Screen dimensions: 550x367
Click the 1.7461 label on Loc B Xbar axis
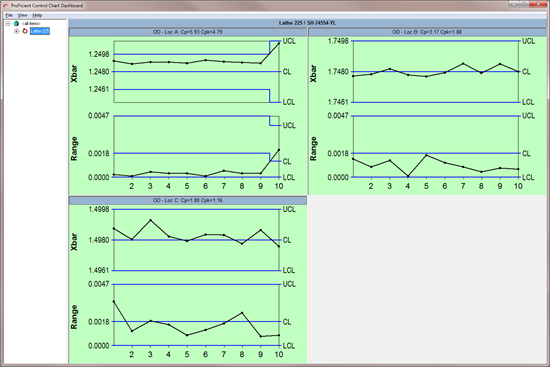(x=338, y=102)
